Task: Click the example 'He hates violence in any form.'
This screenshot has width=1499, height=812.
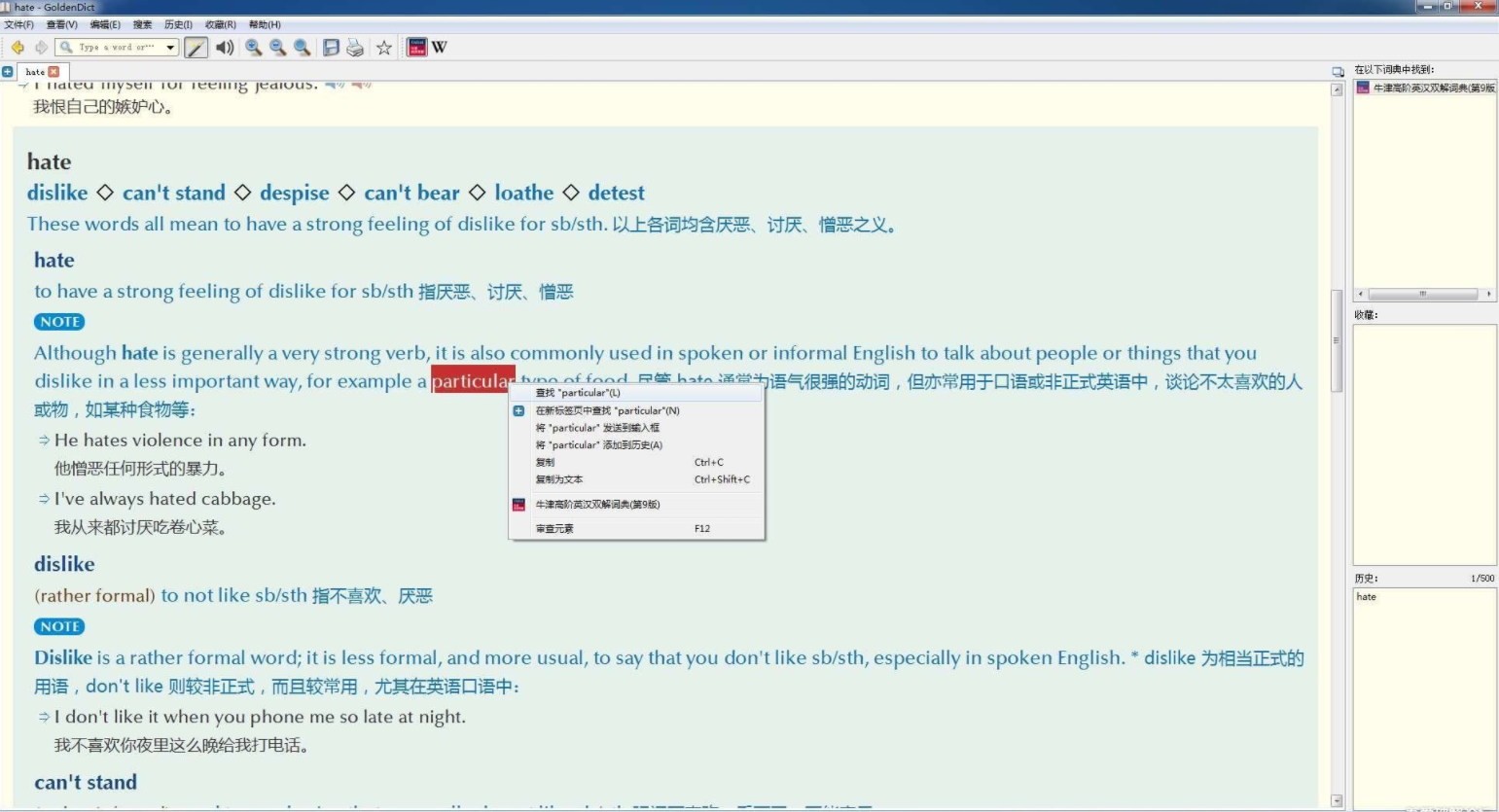Action: pyautogui.click(x=180, y=441)
